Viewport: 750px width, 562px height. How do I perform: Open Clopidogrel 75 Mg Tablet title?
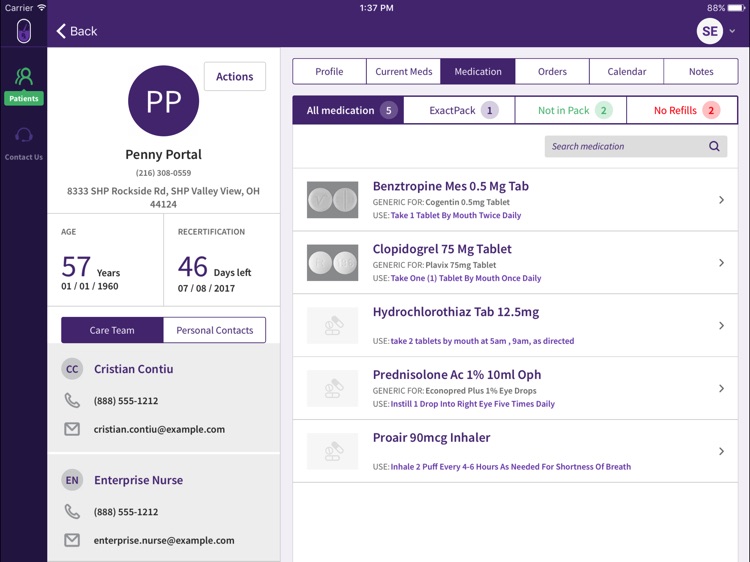click(x=442, y=249)
